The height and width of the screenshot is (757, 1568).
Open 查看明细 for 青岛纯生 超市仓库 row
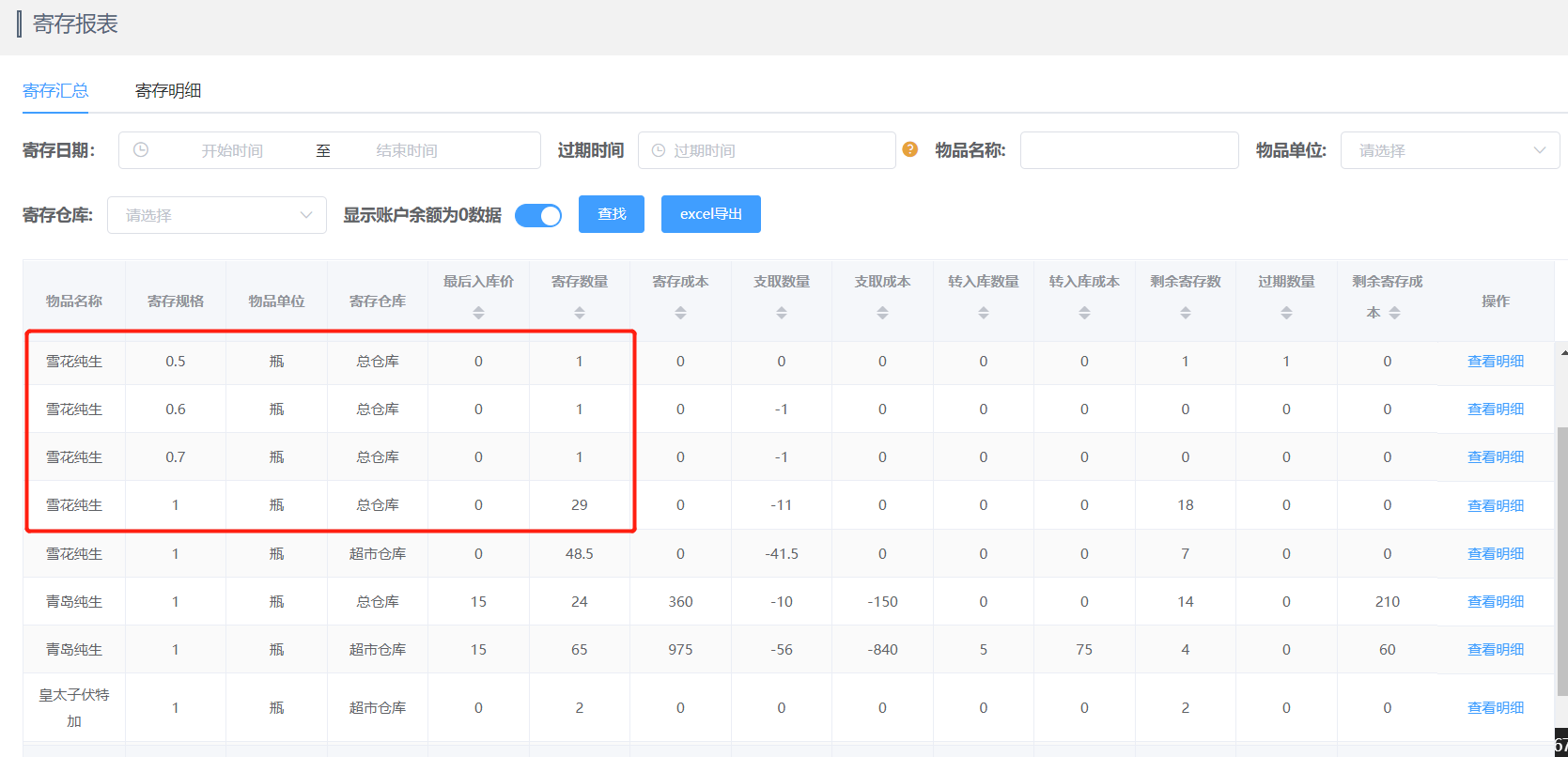pos(1496,650)
